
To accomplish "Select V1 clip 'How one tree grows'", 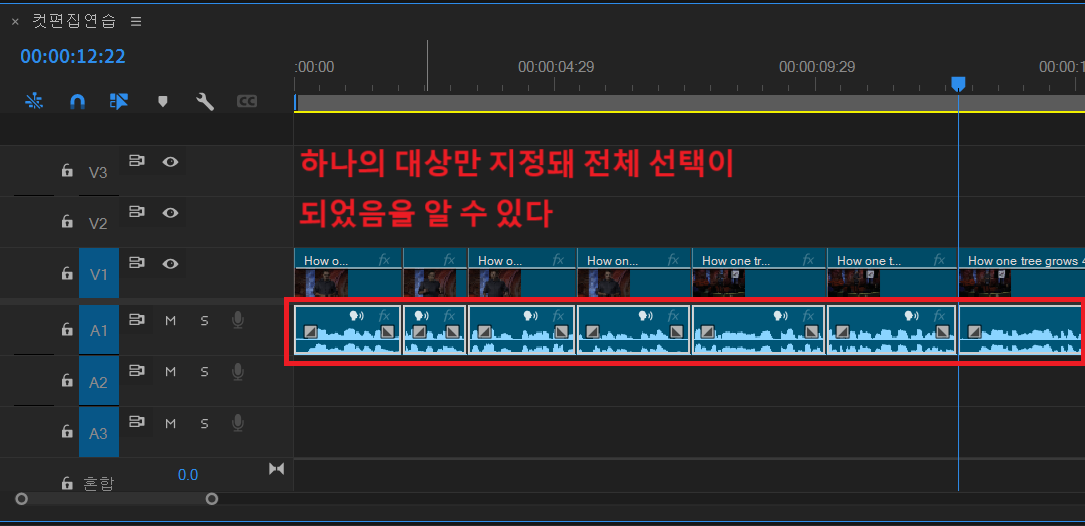I will click(1021, 275).
